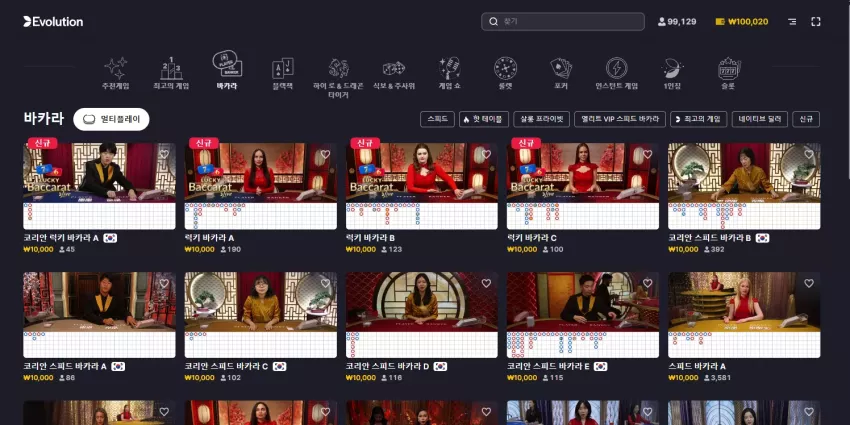
Task: Apply the Native Dealer filter chip
Action: click(x=759, y=119)
